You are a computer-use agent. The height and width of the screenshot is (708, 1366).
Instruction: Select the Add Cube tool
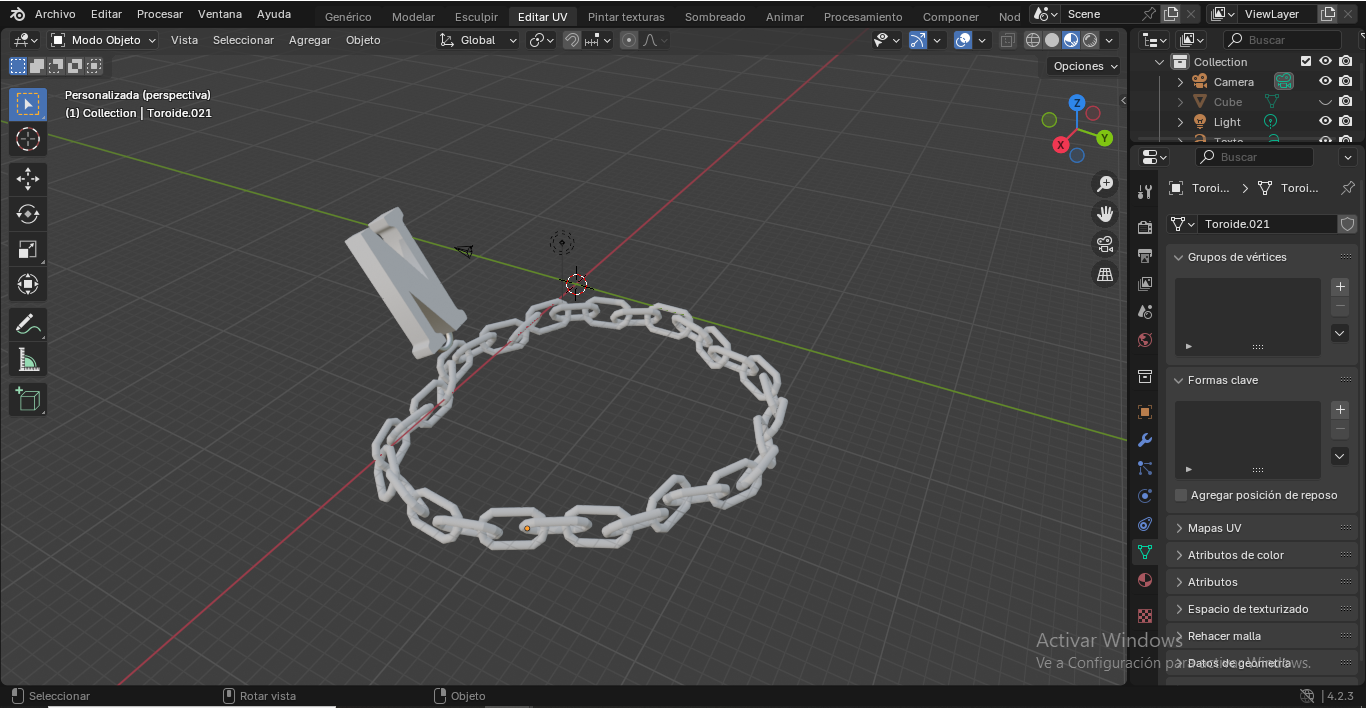28,400
